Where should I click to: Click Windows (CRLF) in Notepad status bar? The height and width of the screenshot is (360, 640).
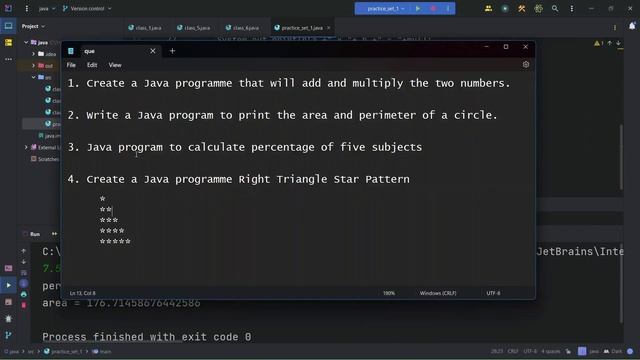coord(438,293)
